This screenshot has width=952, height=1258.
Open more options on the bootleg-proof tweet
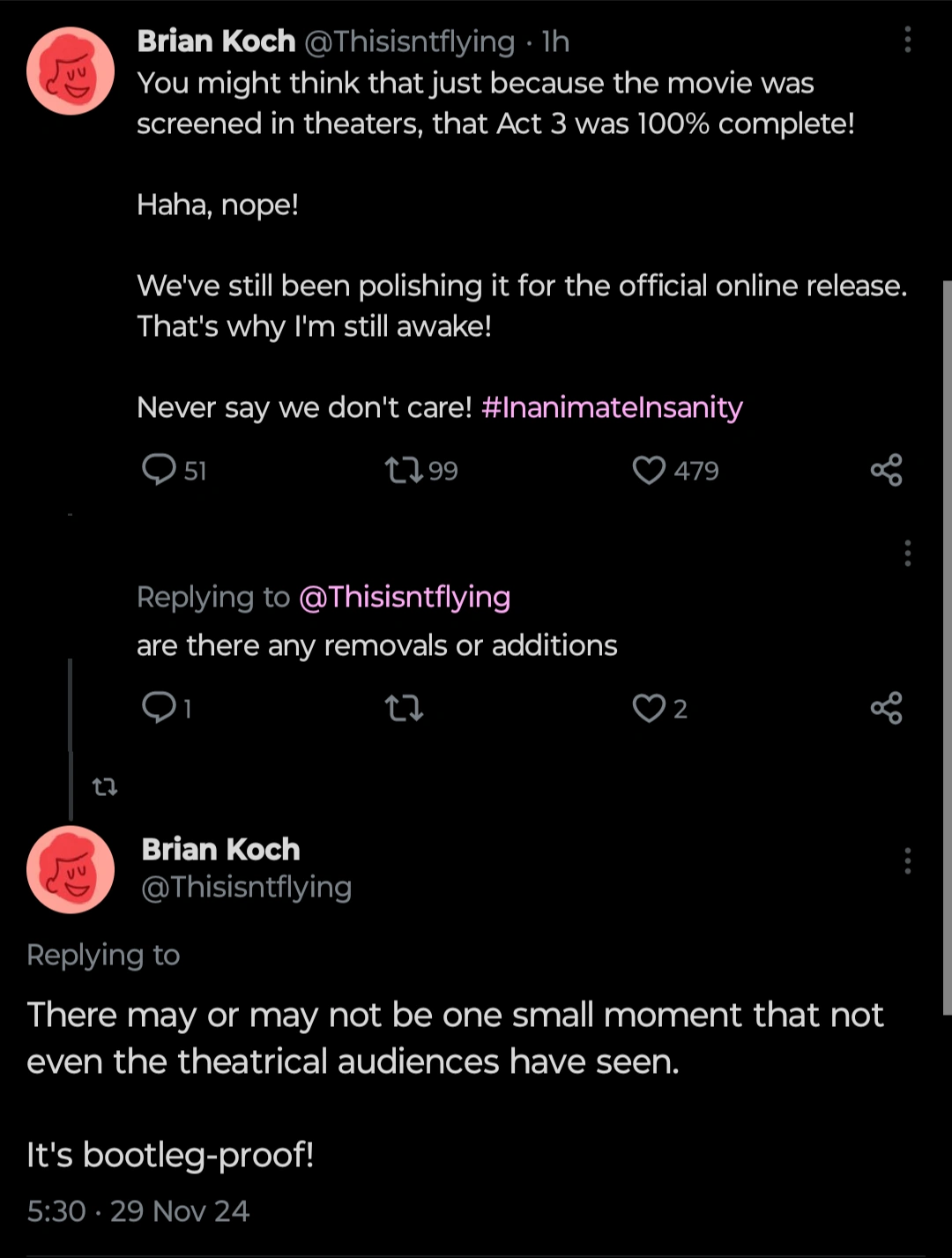pos(907,860)
